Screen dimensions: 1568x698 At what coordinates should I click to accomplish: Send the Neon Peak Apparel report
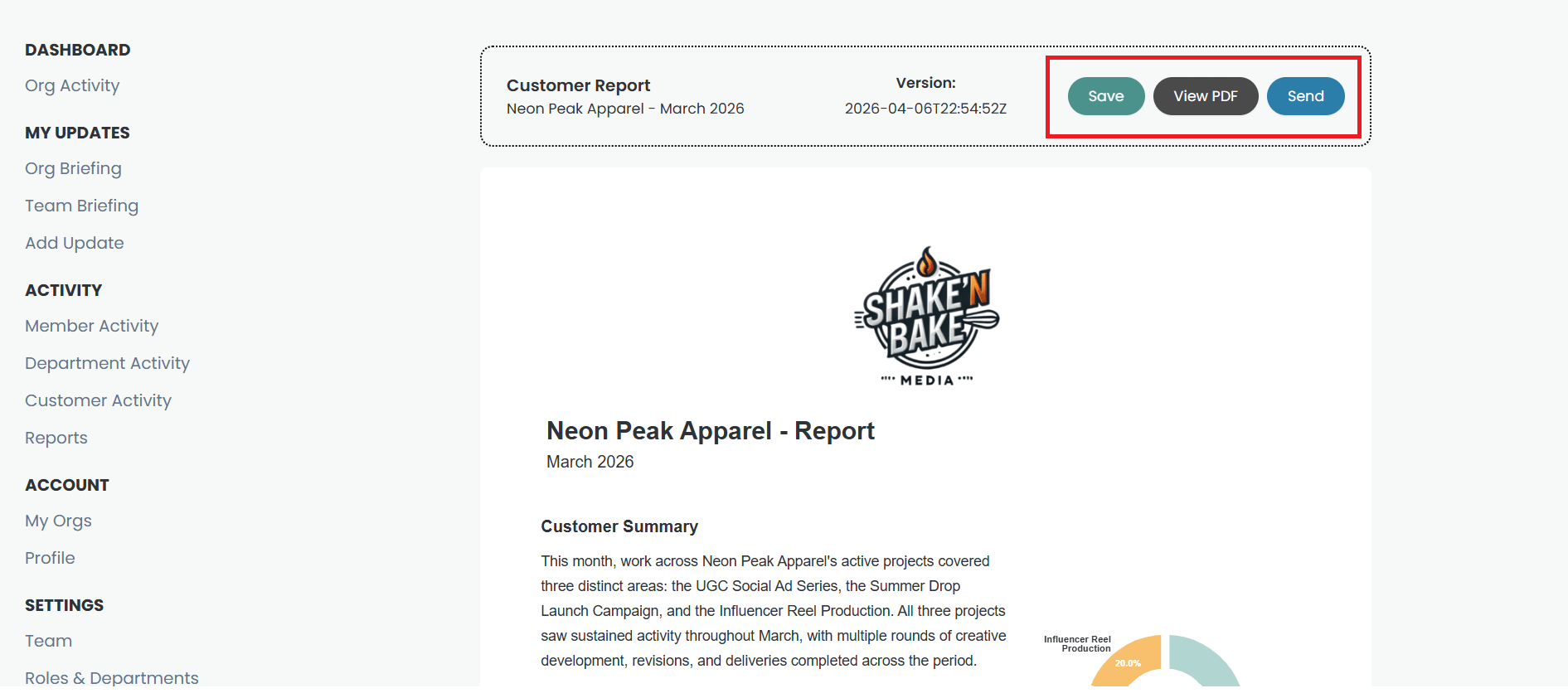point(1305,96)
